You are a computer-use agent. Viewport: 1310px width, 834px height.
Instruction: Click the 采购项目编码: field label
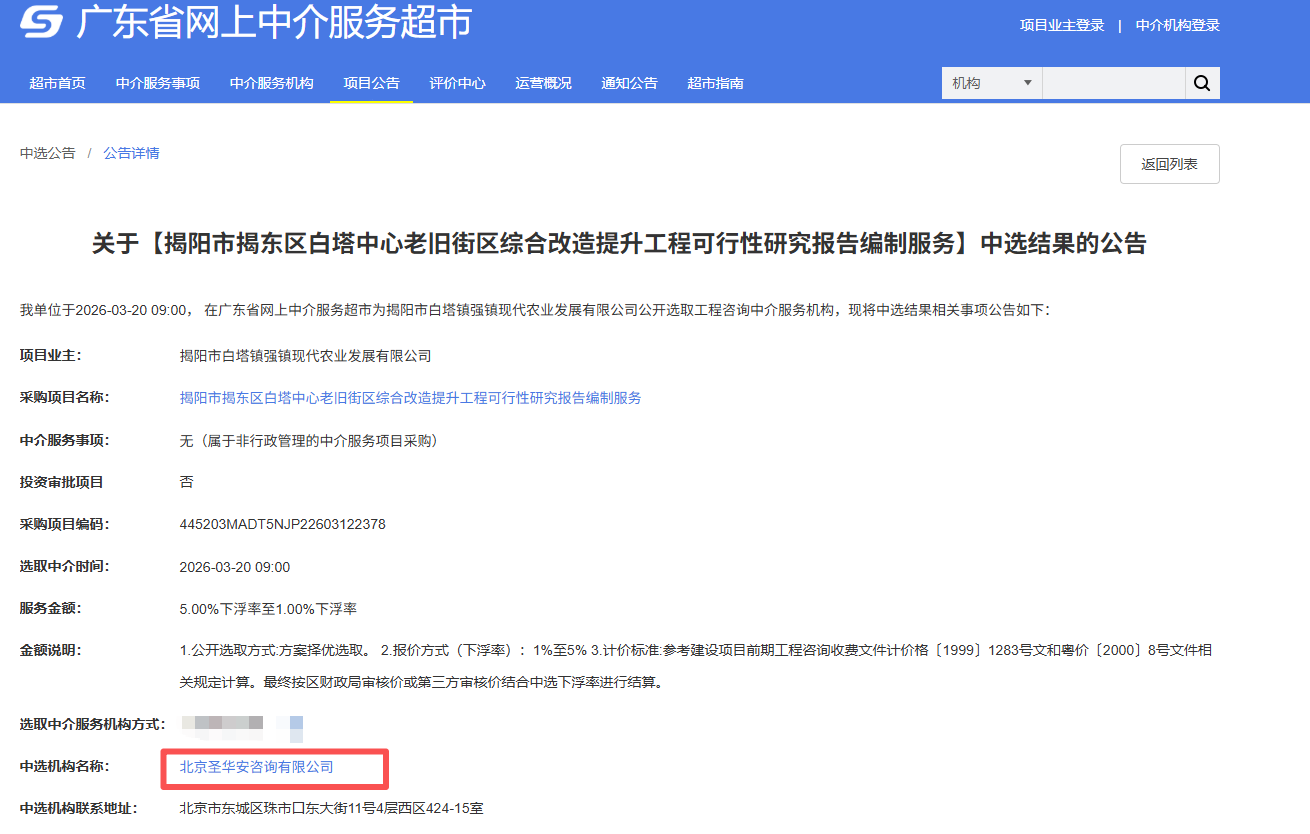[65, 524]
